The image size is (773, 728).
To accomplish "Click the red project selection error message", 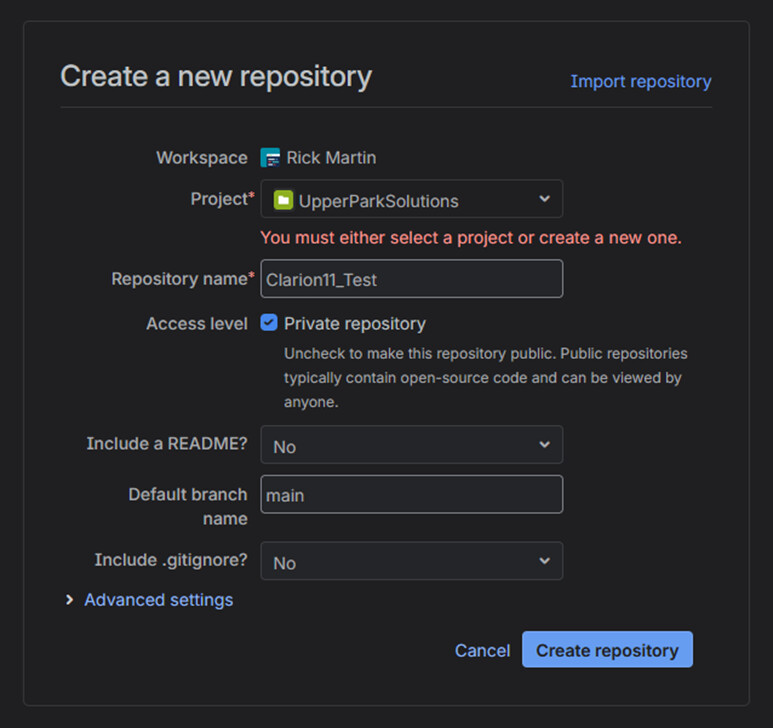I will click(470, 238).
